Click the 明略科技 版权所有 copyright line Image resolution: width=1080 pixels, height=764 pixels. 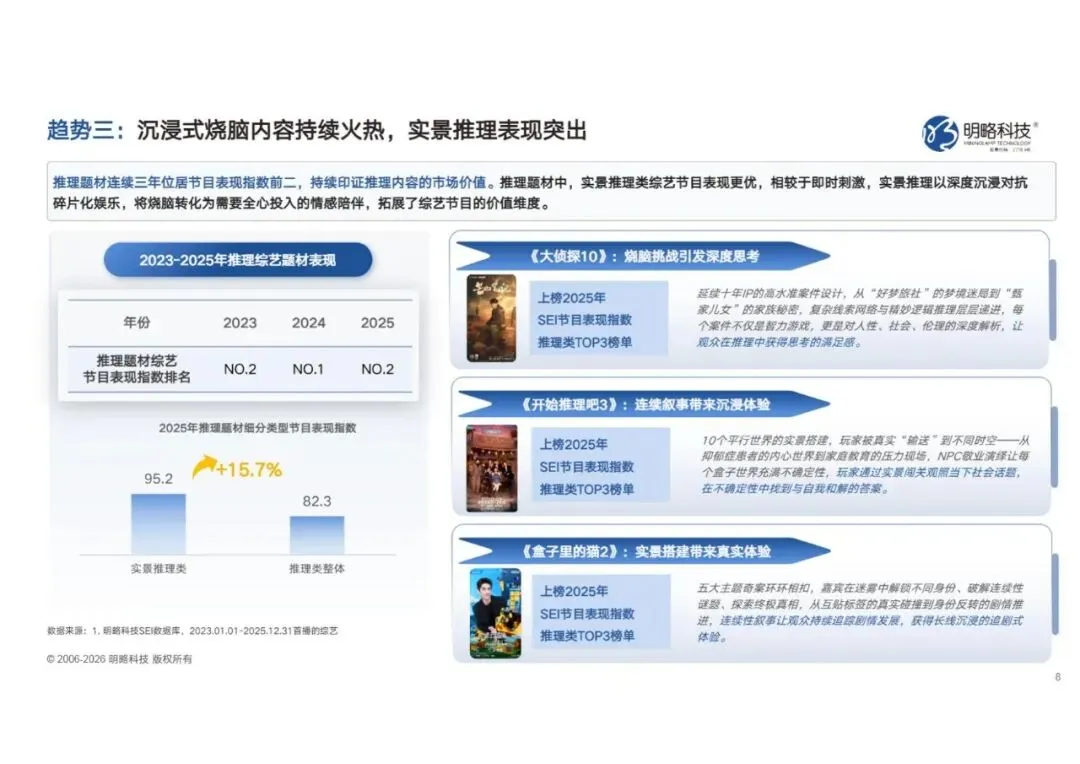119,659
